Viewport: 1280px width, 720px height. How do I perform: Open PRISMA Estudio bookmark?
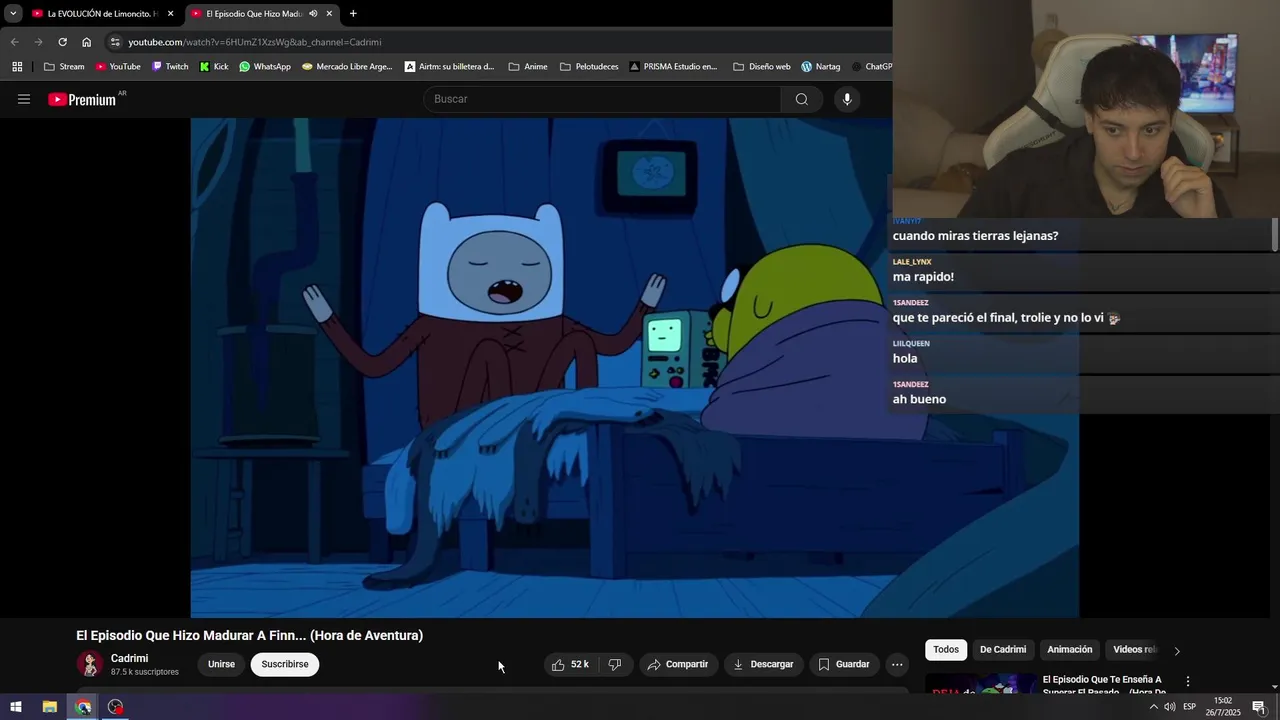[673, 67]
